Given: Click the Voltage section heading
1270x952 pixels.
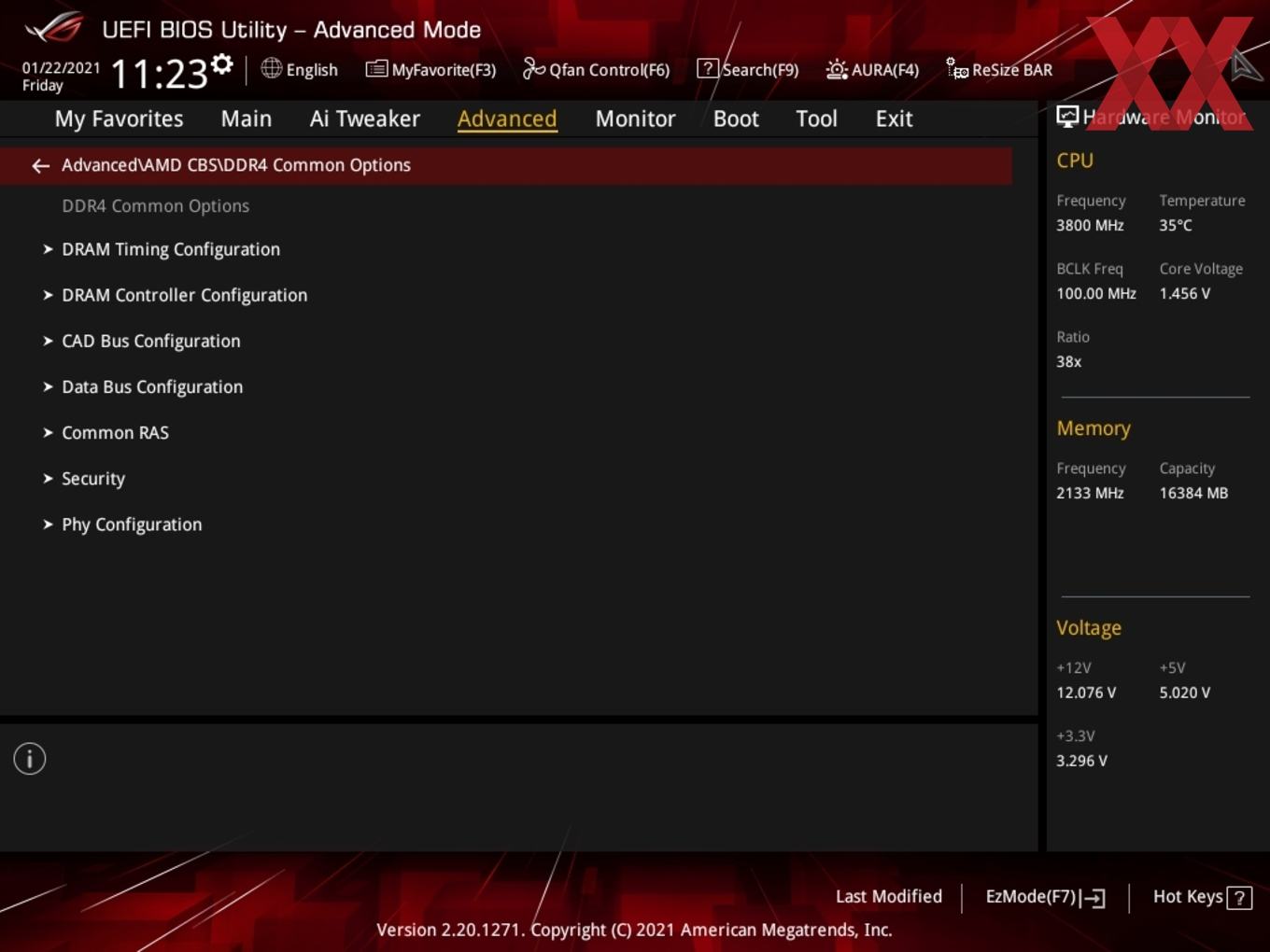Looking at the screenshot, I should (x=1089, y=628).
